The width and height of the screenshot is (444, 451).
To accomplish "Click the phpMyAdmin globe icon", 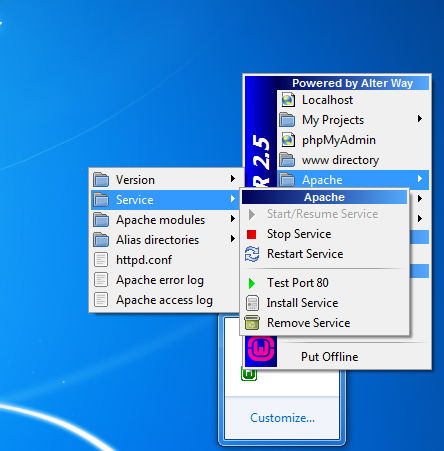I will coord(288,140).
